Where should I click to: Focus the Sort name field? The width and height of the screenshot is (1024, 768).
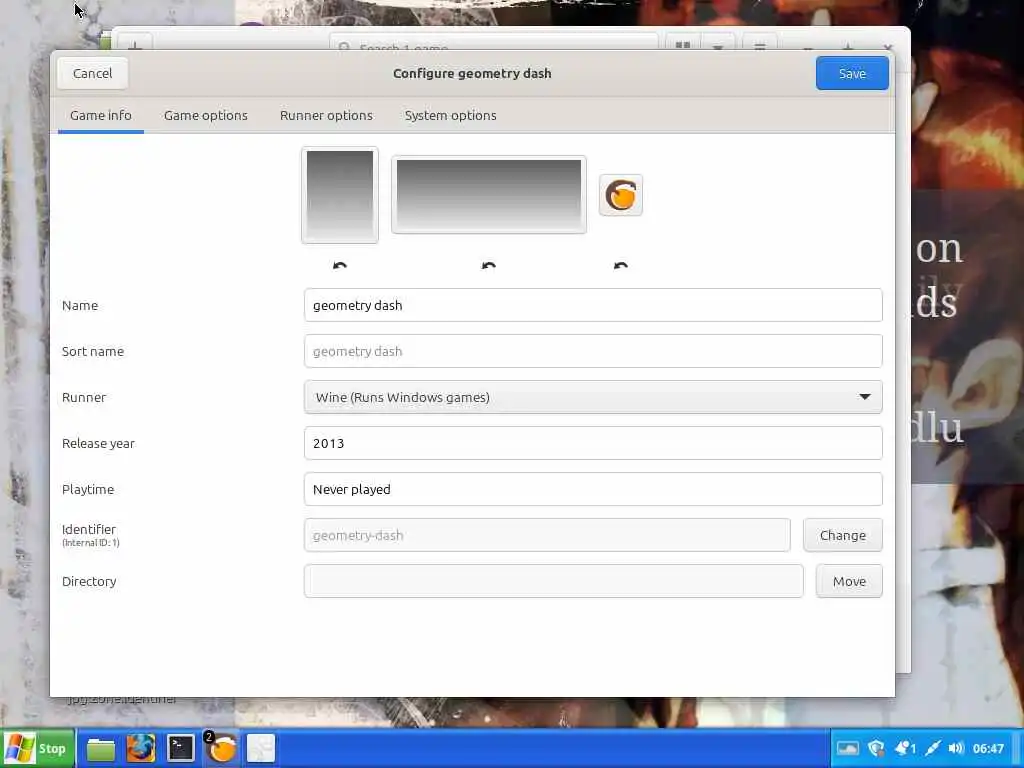[x=593, y=351]
